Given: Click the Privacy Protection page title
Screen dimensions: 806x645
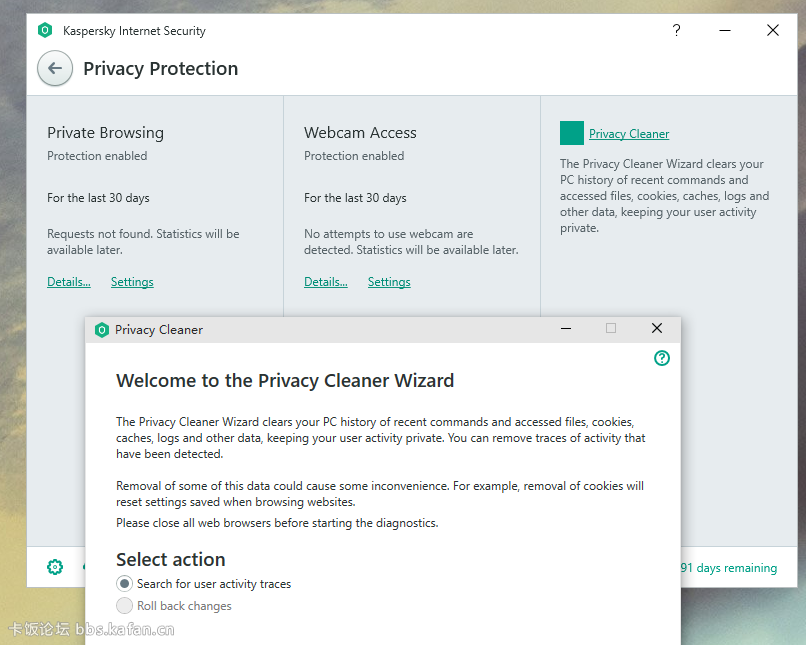Looking at the screenshot, I should point(160,69).
